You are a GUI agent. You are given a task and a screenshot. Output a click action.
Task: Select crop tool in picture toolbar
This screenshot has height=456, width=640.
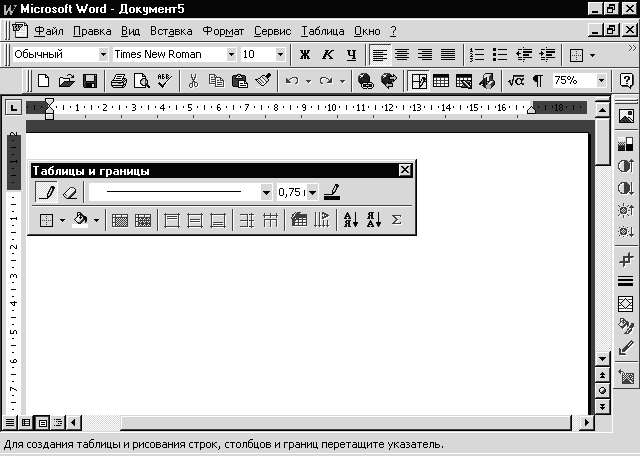click(626, 259)
